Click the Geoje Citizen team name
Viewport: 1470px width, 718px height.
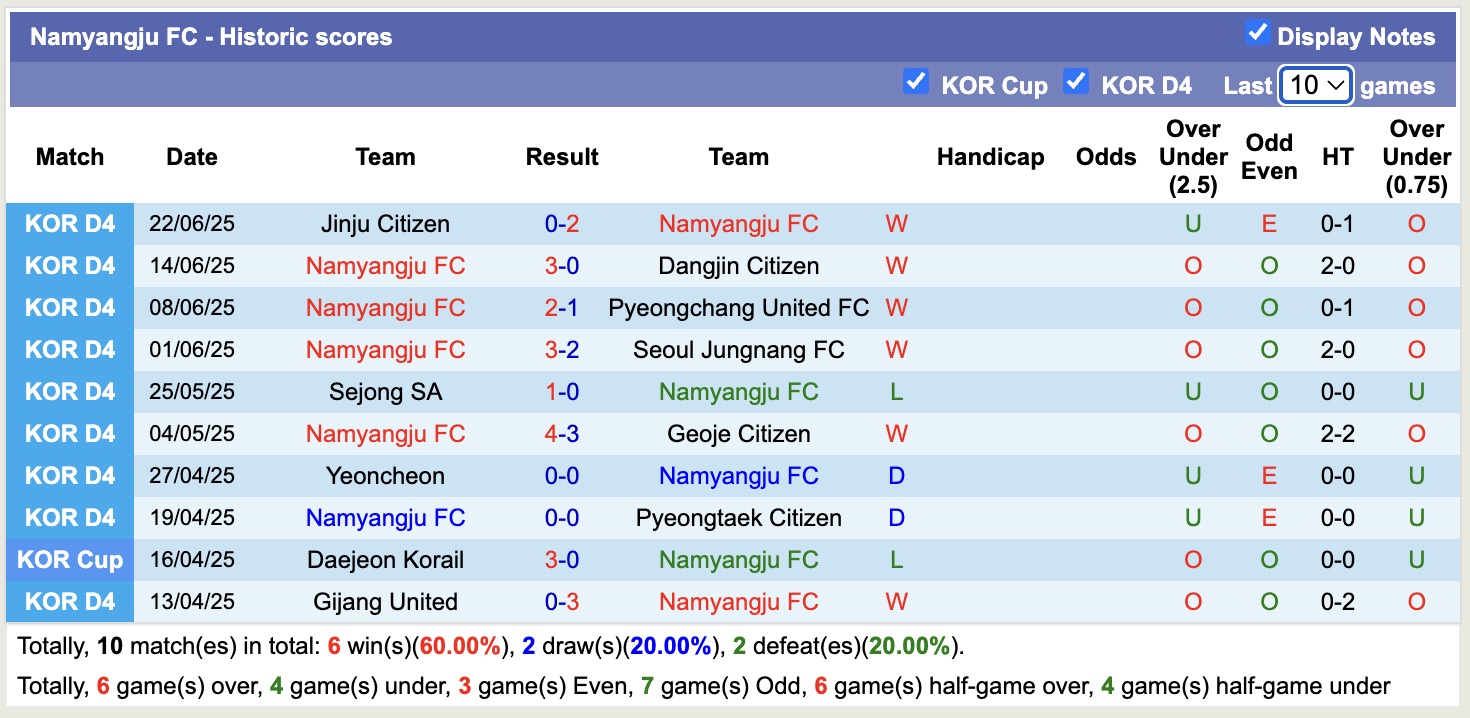pos(738,434)
